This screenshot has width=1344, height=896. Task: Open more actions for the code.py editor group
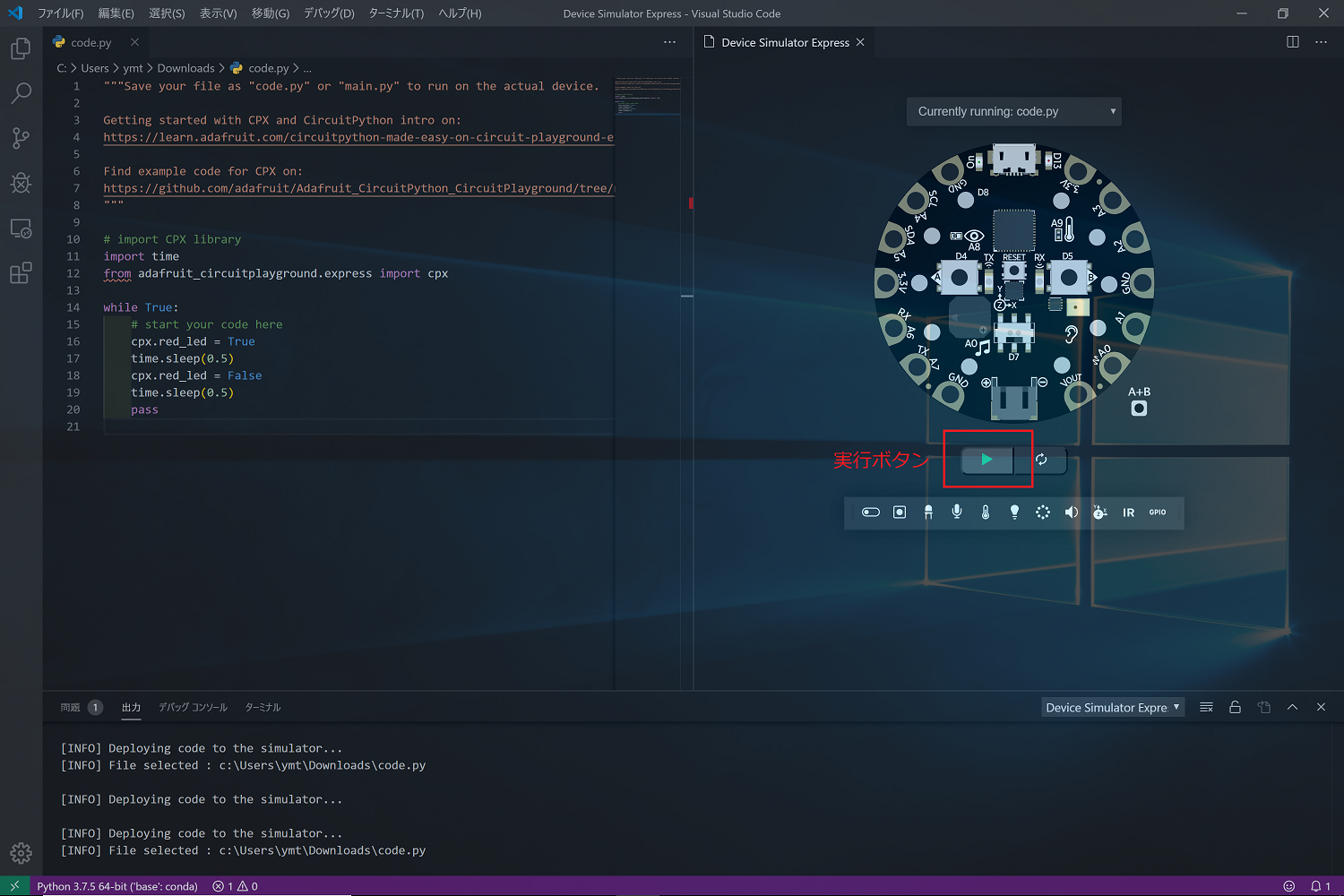[669, 42]
